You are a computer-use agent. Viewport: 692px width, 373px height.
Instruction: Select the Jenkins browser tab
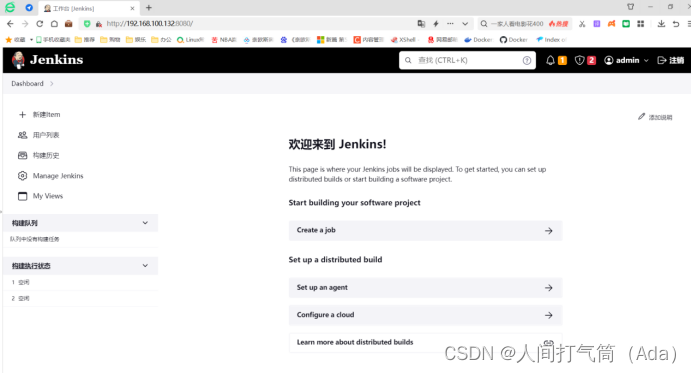tap(88, 8)
